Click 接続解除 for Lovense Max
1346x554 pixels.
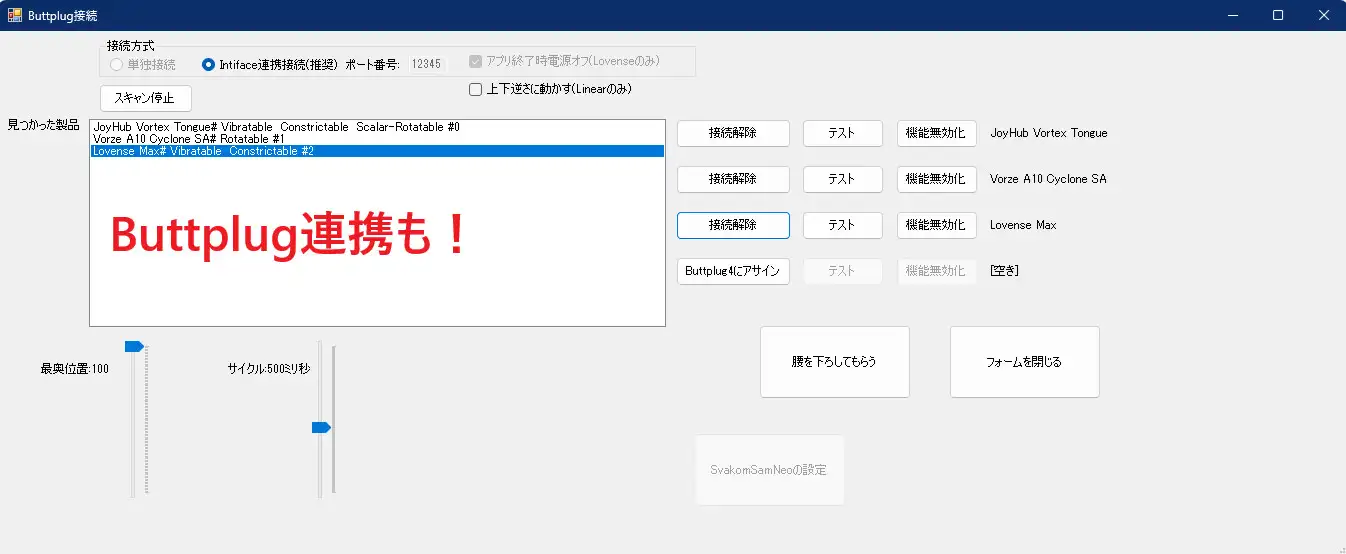pos(733,225)
